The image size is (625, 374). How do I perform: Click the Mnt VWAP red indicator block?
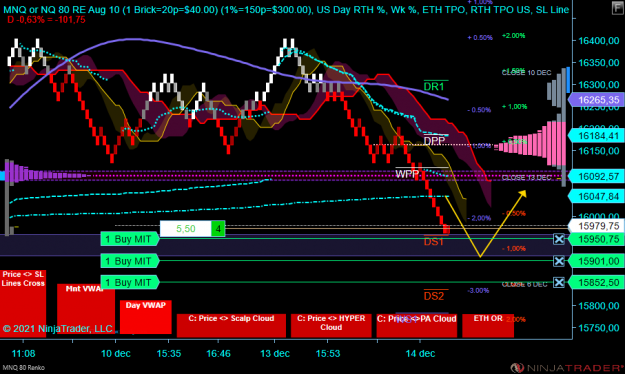pyautogui.click(x=86, y=309)
